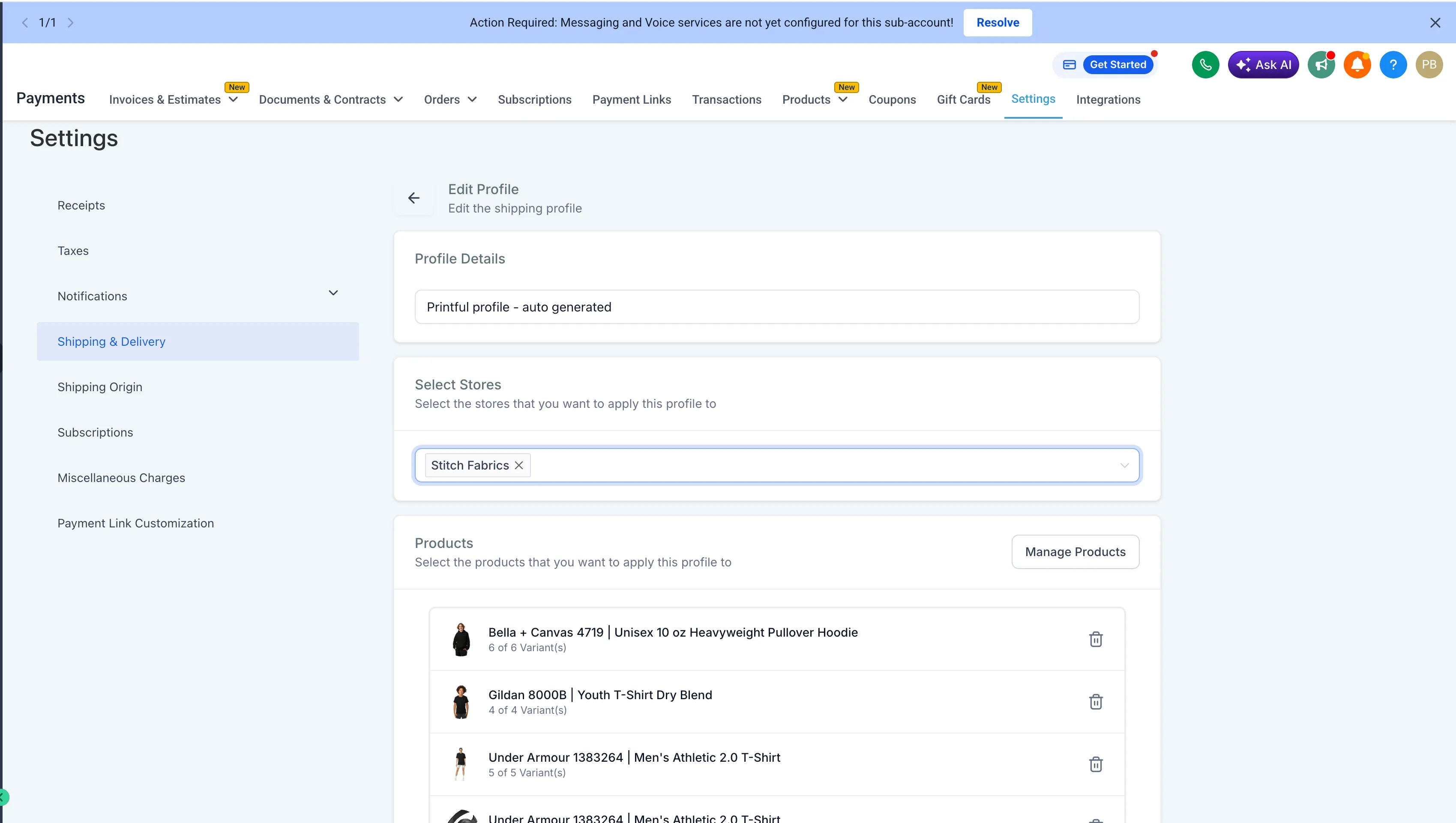Remove the Stitch Fabrics store chip
This screenshot has height=823, width=1456.
(519, 465)
